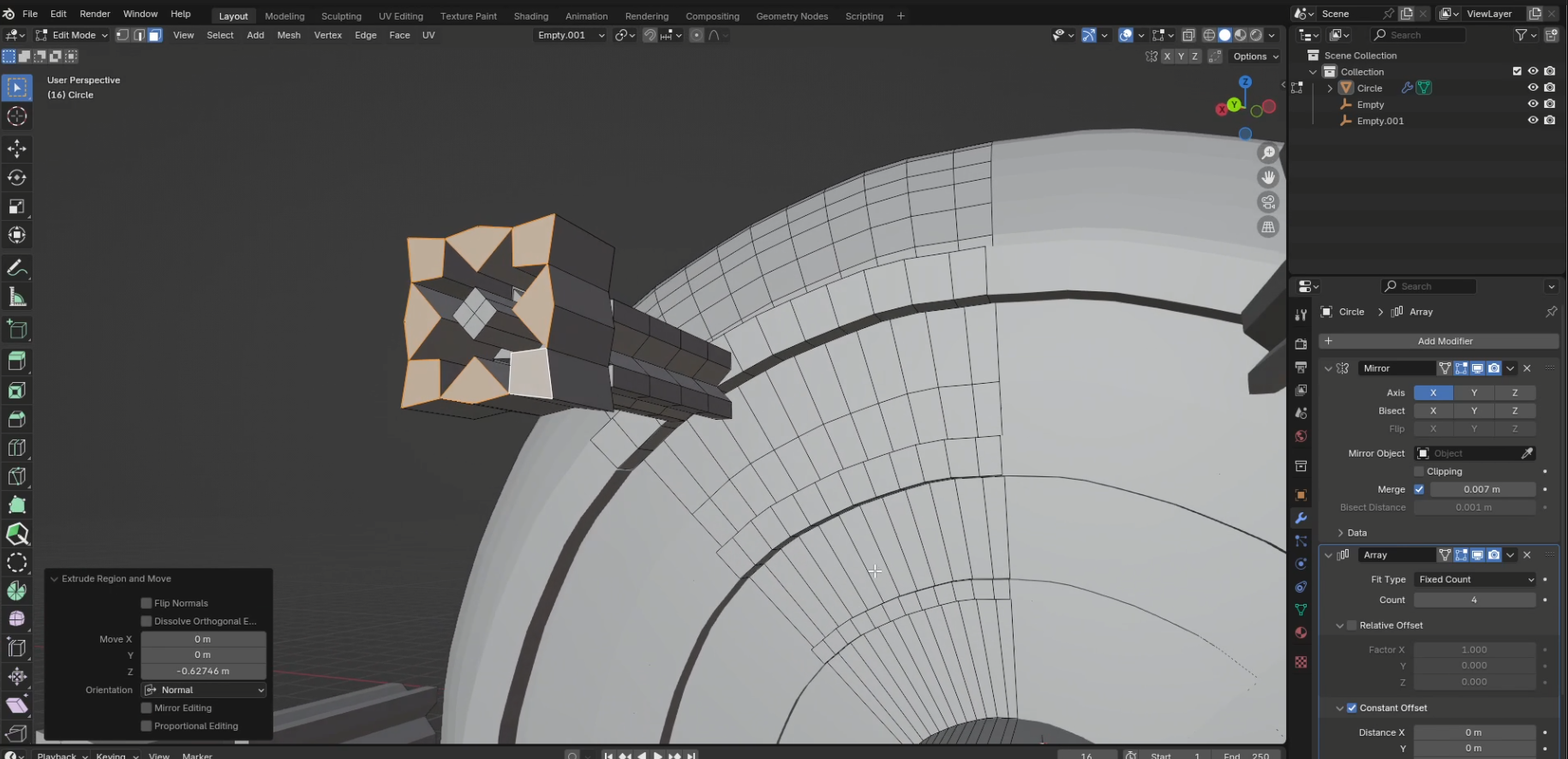Screen dimensions: 1568x759
Task: Select the Cursor tool in the toolbar
Action: [x=17, y=117]
